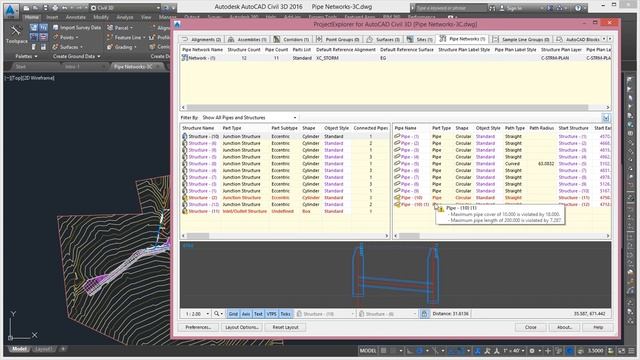This screenshot has width=640, height=360.
Task: Switch to Alignments tab in ProjectExplorer
Action: coord(201,40)
